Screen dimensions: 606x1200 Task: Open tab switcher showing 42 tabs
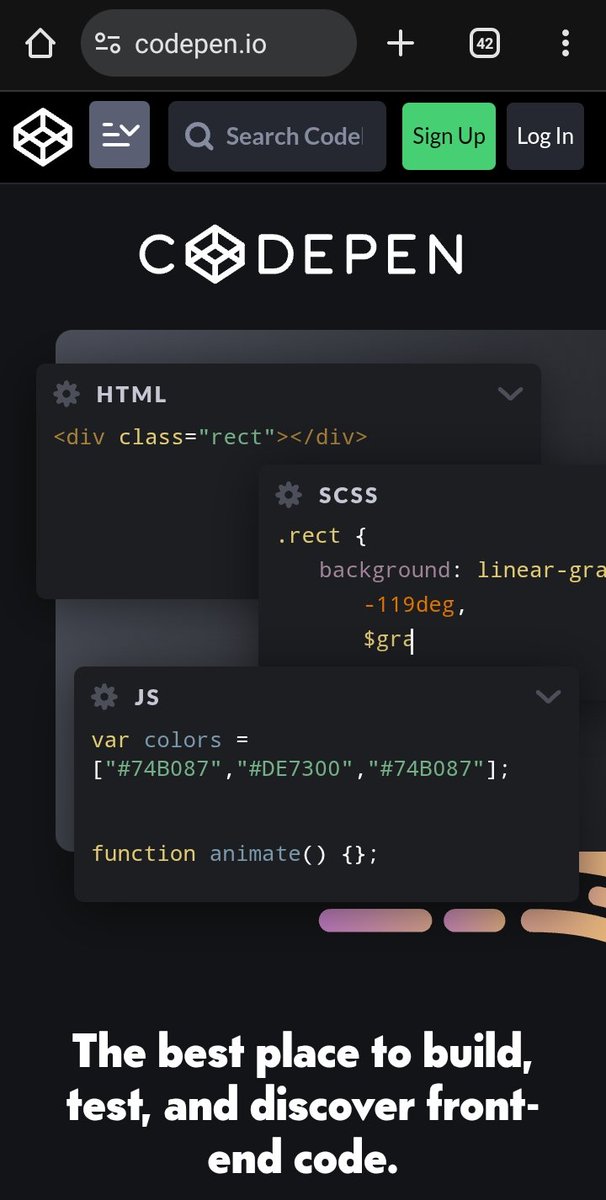pos(484,43)
